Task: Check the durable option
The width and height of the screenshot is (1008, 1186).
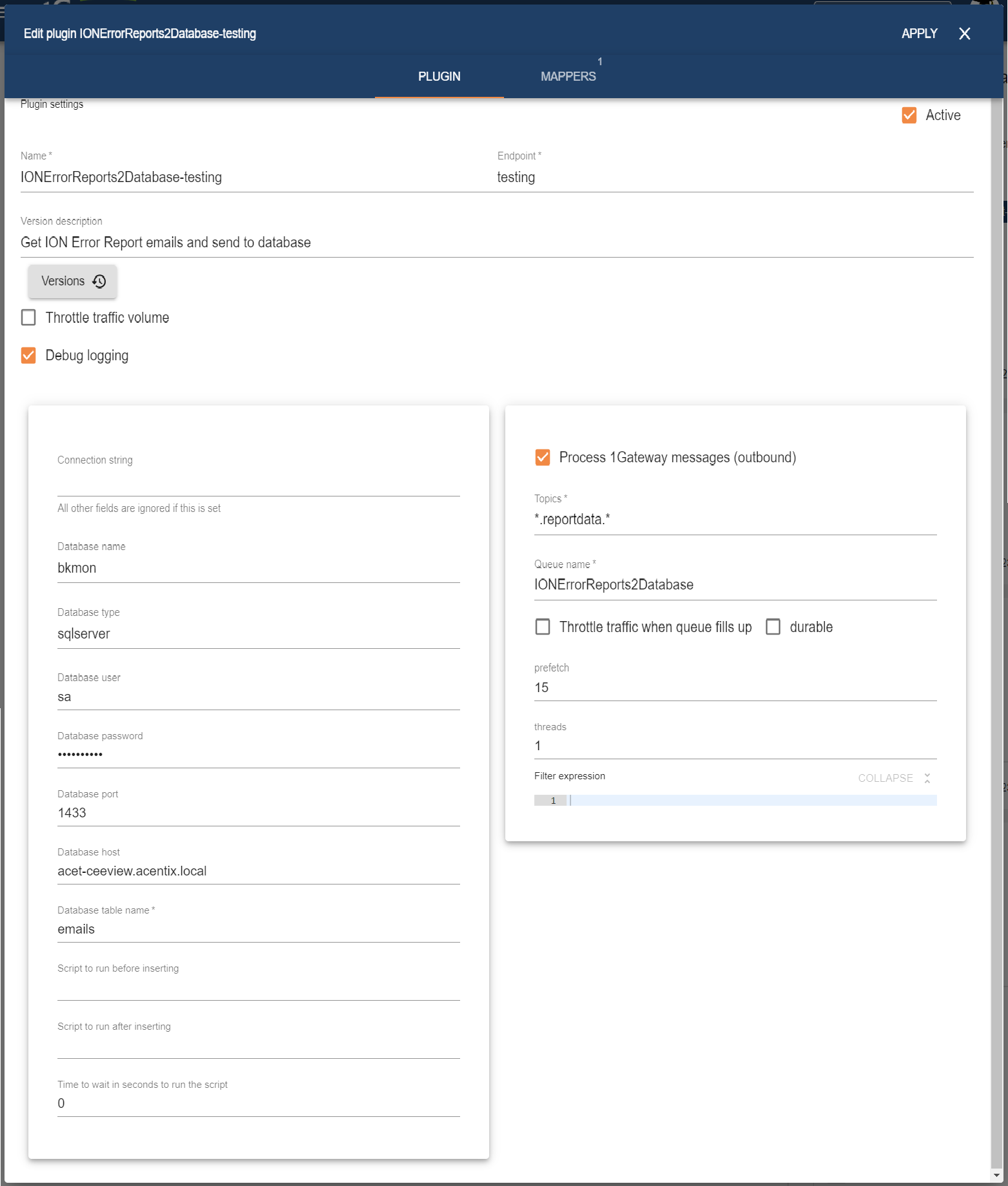Action: click(772, 627)
